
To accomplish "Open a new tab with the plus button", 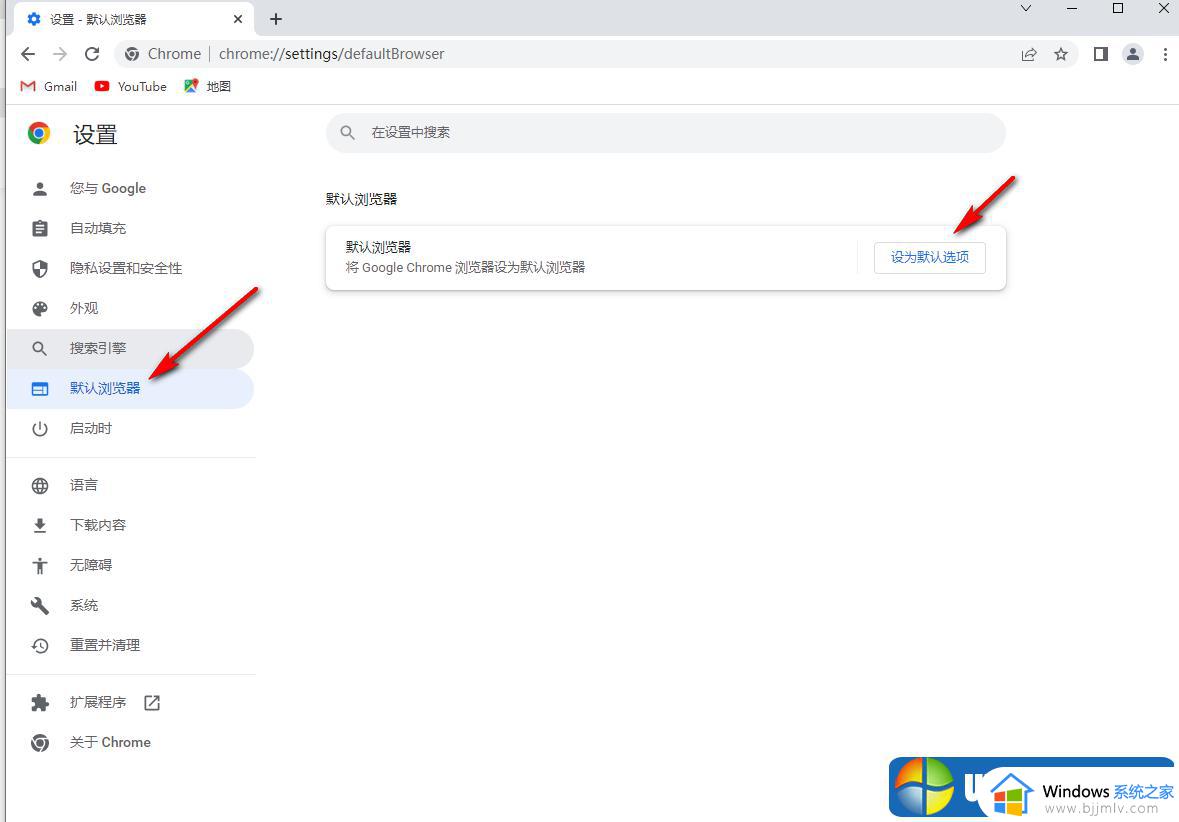I will [276, 19].
